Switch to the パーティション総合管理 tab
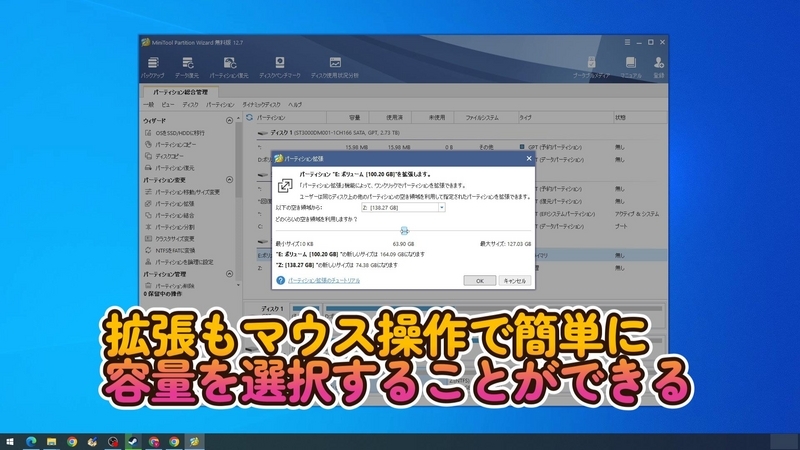The width and height of the screenshot is (800, 450). click(181, 92)
